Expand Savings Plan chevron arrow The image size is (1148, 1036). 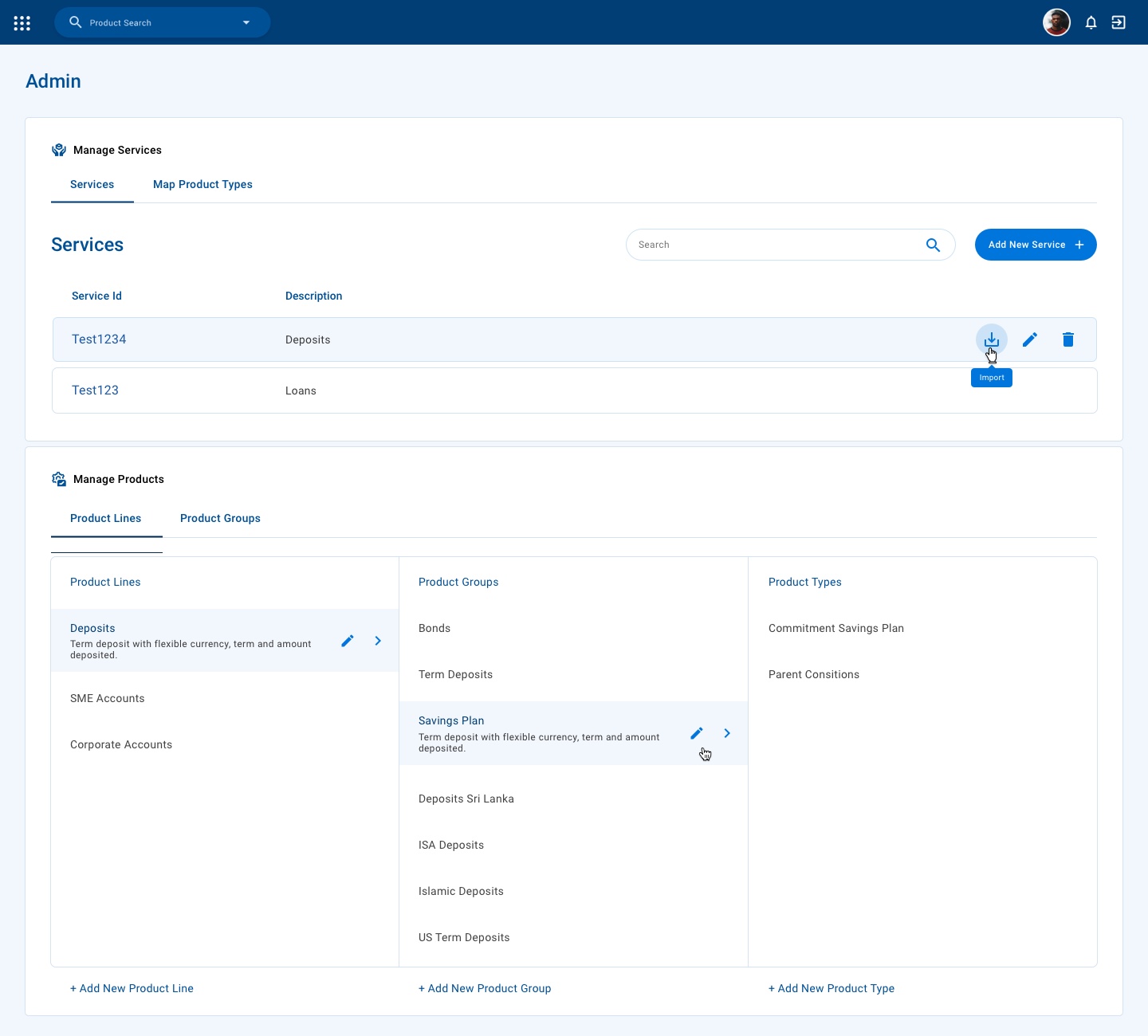[727, 733]
